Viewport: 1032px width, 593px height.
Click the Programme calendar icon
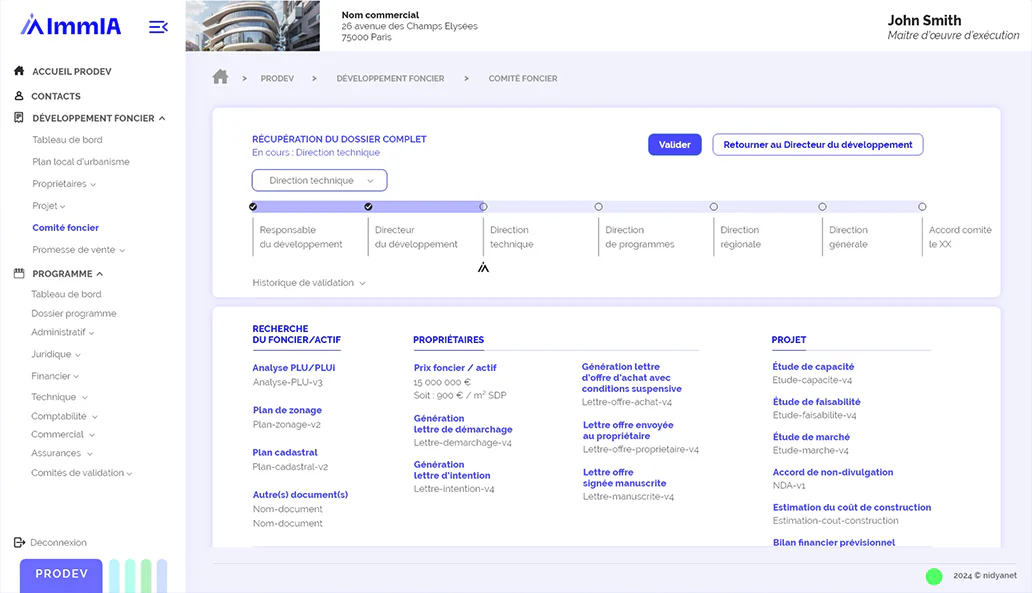pos(19,273)
